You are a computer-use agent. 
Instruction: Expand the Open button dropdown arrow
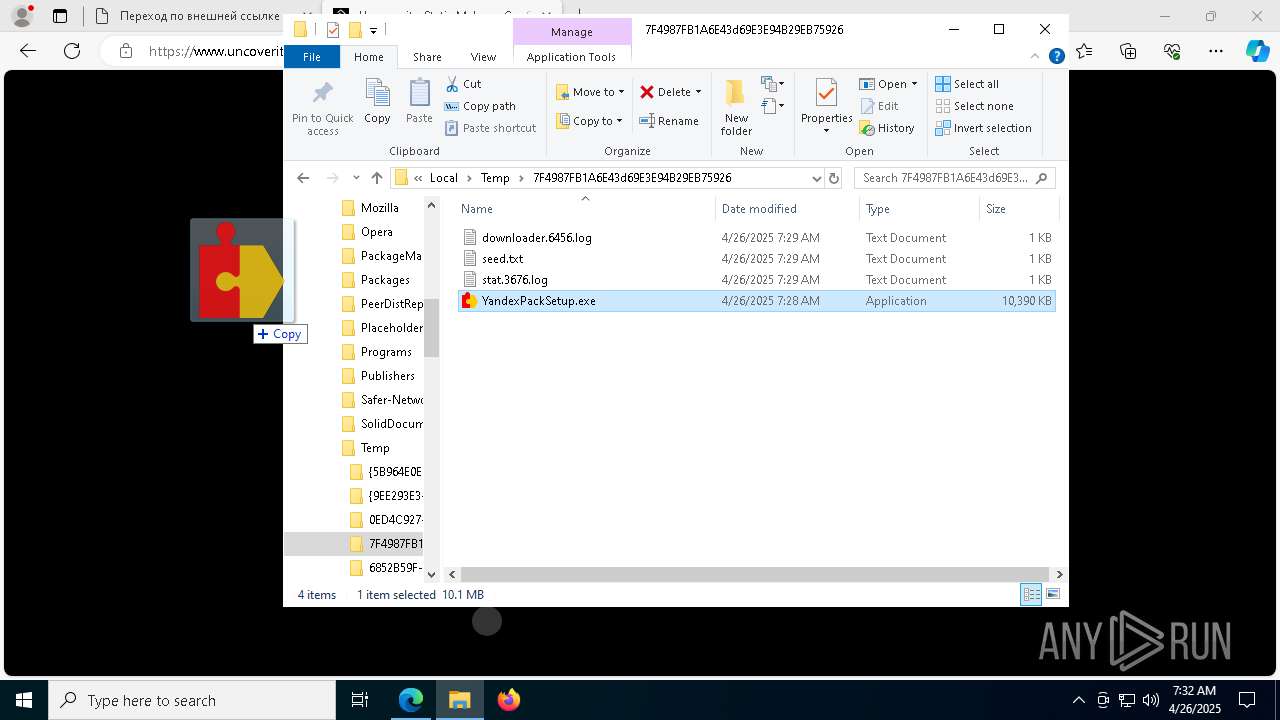point(914,84)
